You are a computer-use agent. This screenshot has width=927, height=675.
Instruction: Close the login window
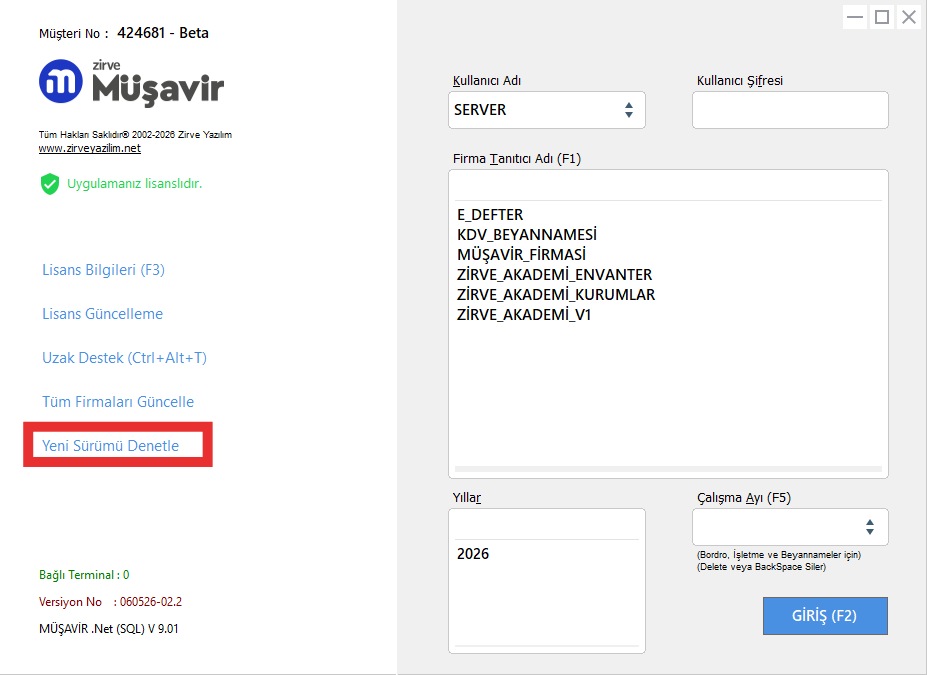(x=909, y=17)
